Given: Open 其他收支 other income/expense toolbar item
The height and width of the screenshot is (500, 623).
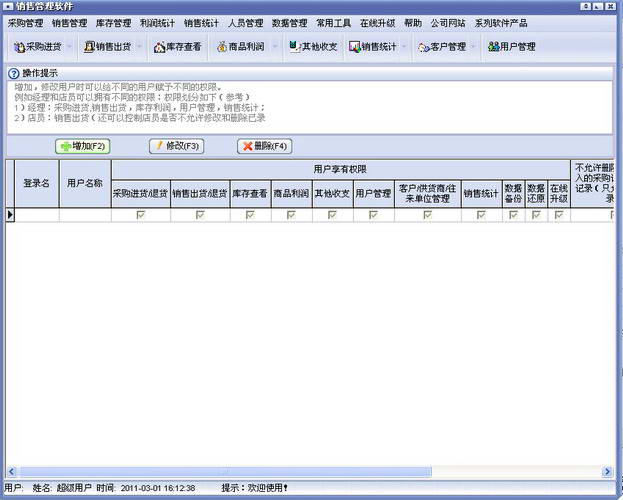Looking at the screenshot, I should click(313, 46).
